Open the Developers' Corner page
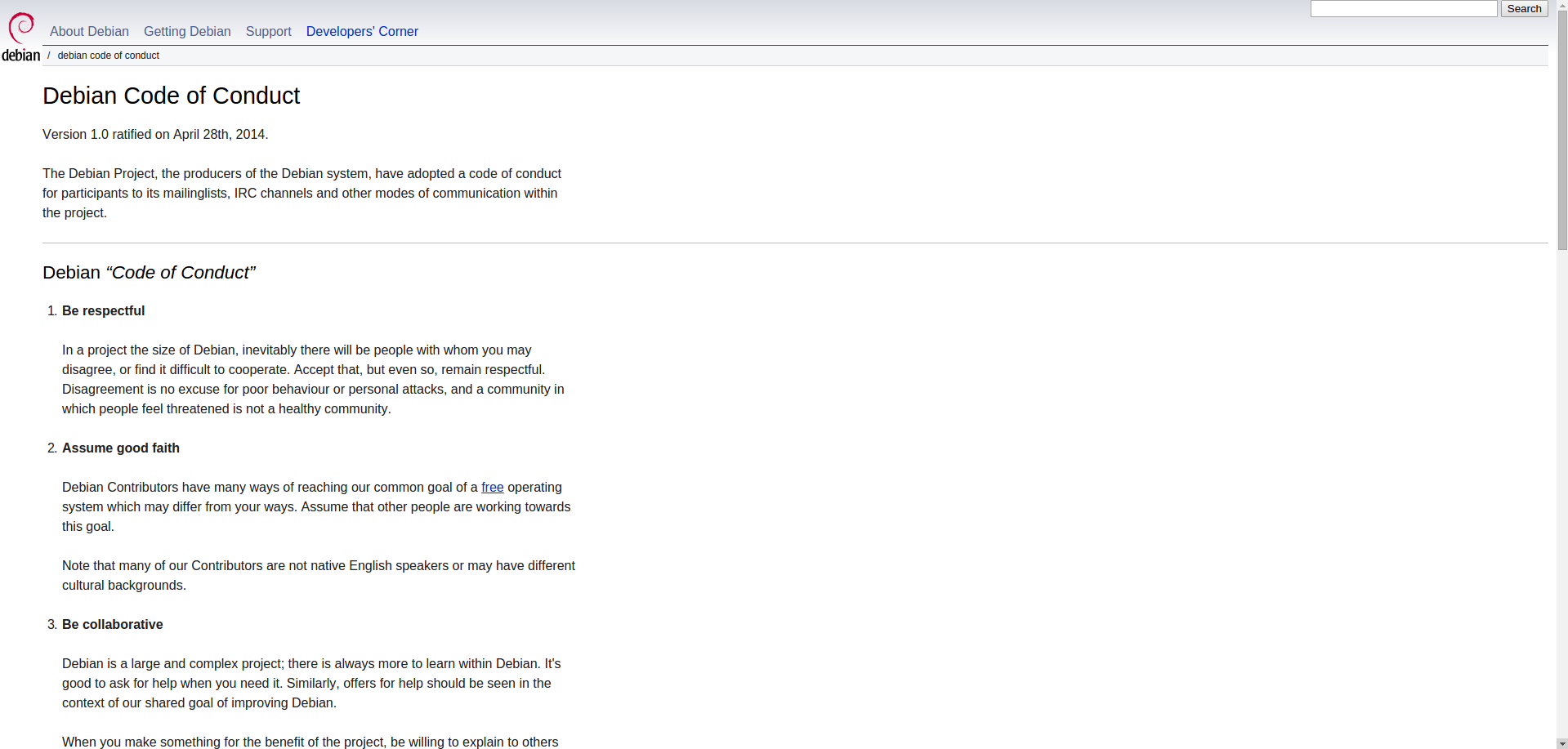The width and height of the screenshot is (1568, 749). (362, 31)
